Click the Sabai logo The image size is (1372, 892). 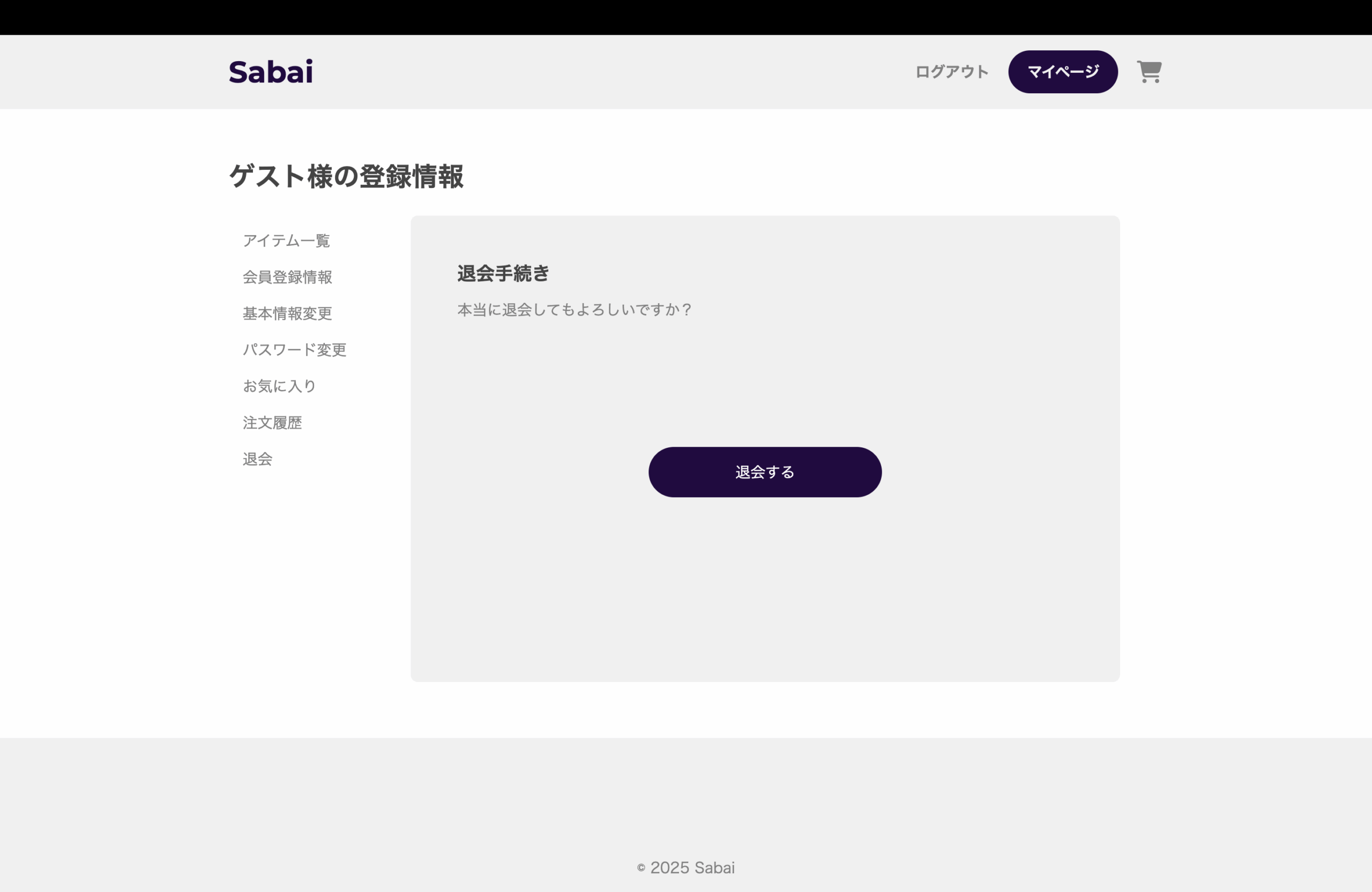(x=270, y=72)
